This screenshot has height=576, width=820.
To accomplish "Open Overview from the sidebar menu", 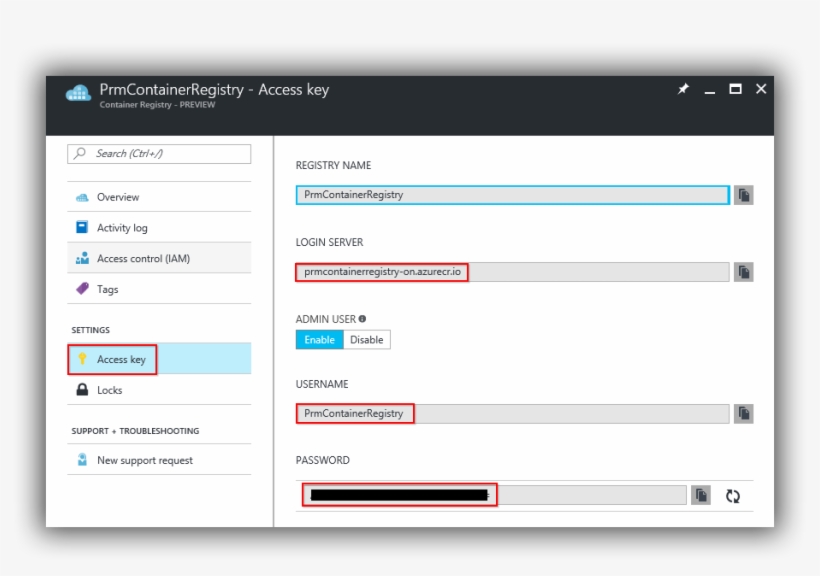I will [82, 197].
